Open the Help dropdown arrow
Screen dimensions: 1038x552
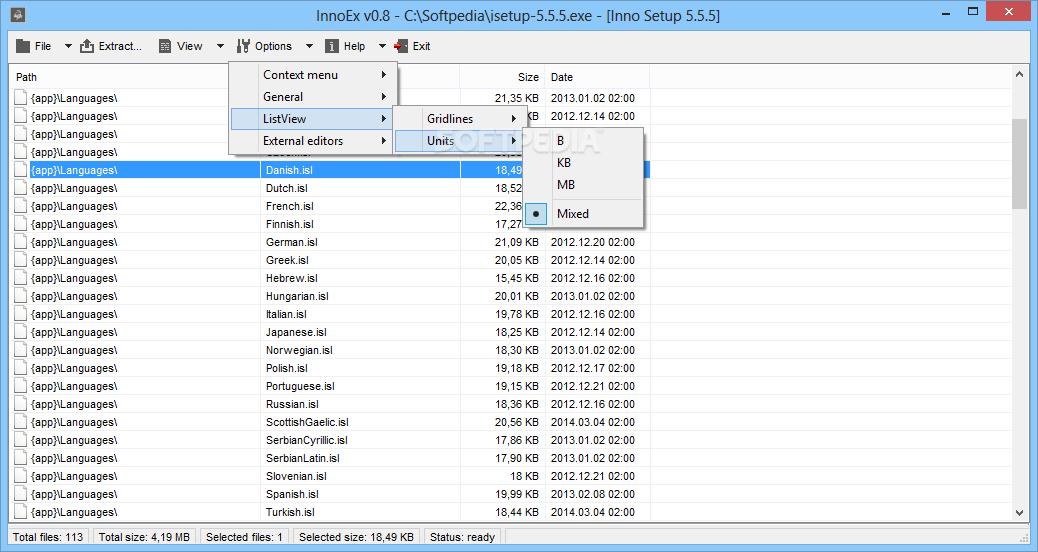click(382, 46)
